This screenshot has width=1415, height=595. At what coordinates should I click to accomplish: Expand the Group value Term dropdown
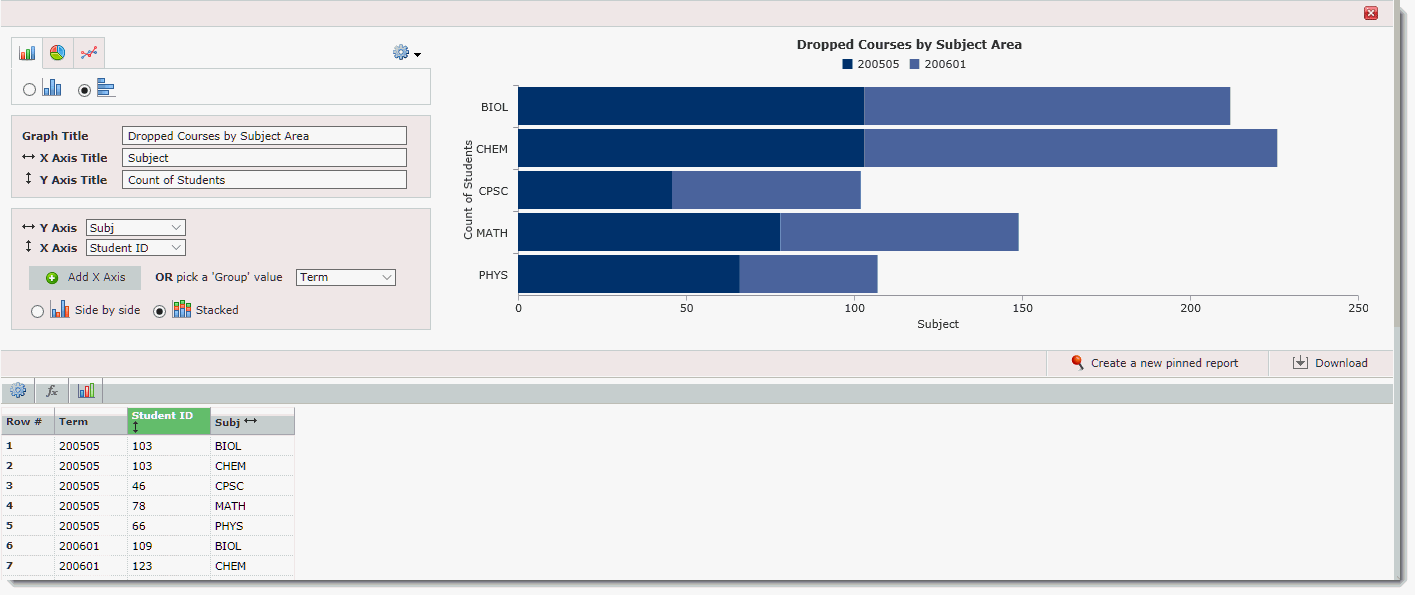346,277
